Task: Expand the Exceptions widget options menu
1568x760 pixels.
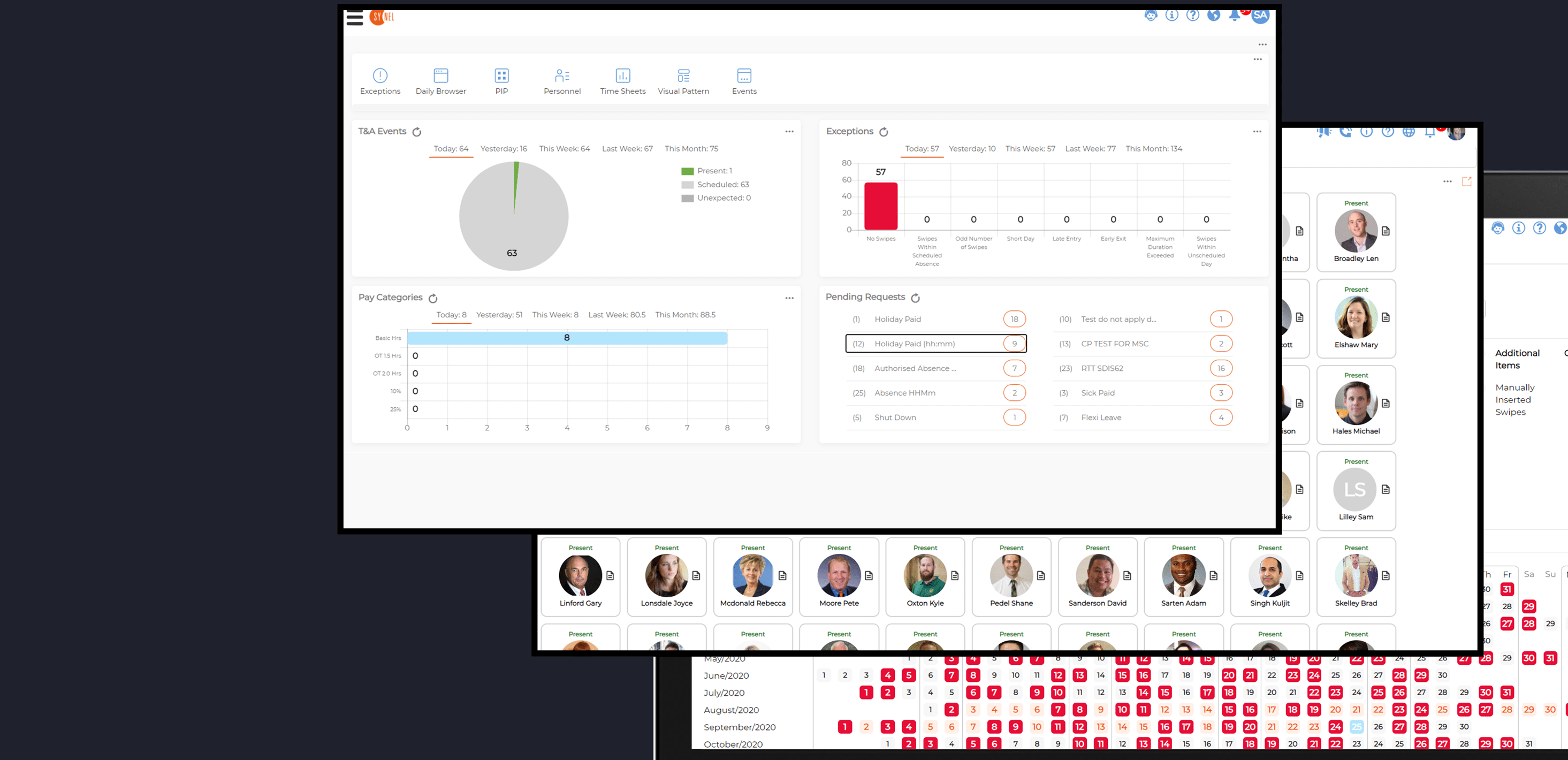Action: (1257, 132)
